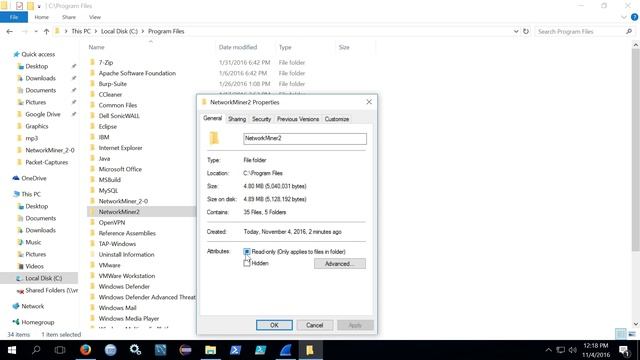Expand the ribbon chevron

tap(624, 17)
